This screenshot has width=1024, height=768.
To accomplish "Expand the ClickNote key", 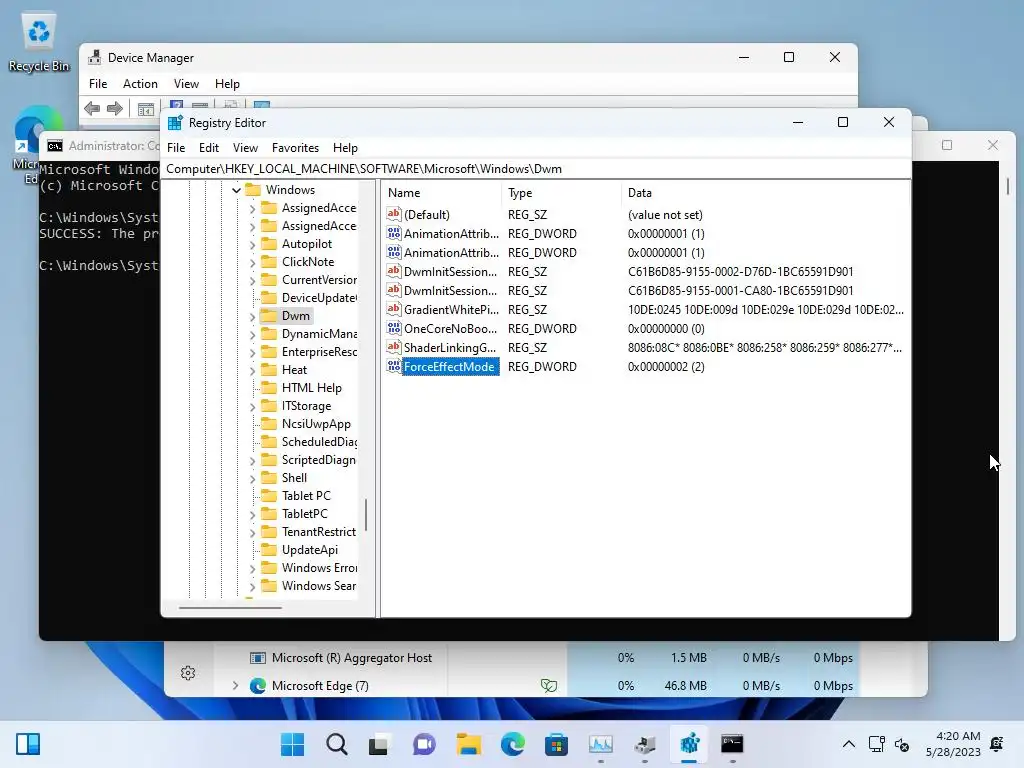I will tap(252, 263).
